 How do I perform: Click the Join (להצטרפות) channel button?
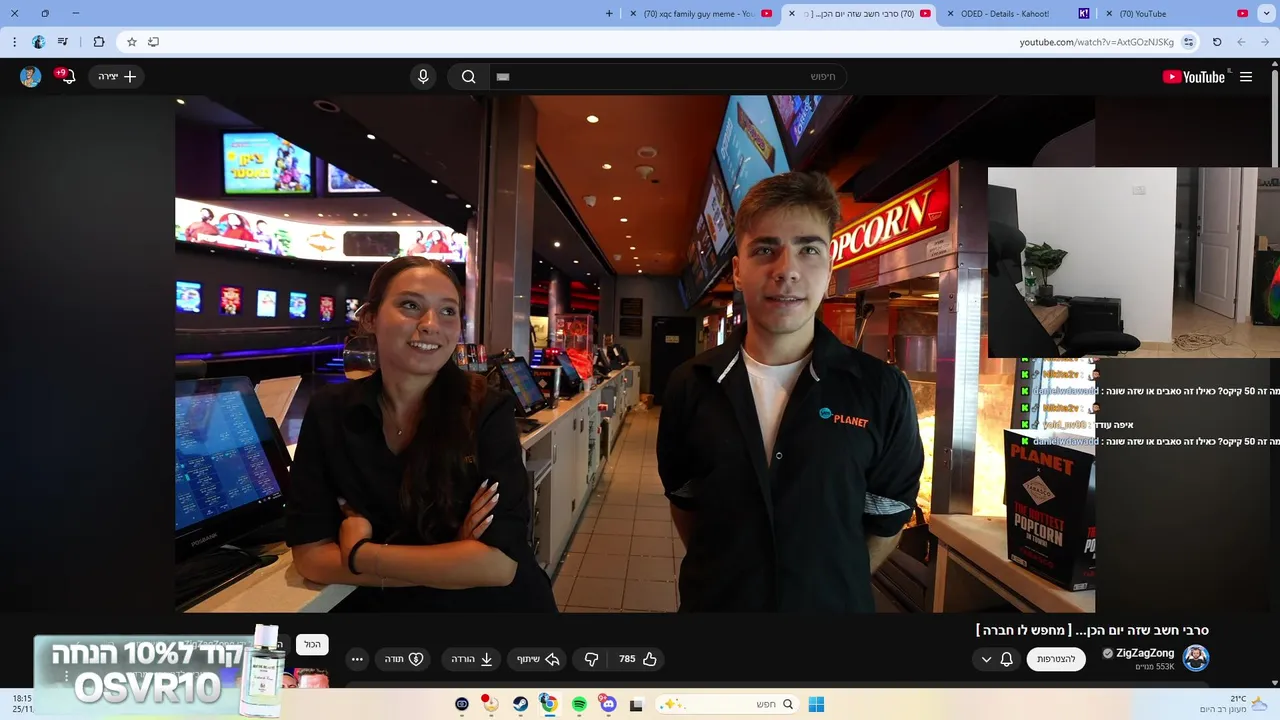(1056, 659)
